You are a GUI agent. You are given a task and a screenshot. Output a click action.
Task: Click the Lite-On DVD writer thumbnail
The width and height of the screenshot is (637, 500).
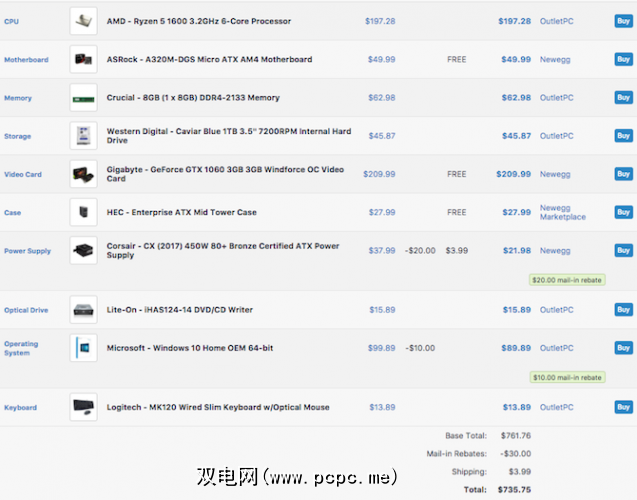[84, 310]
